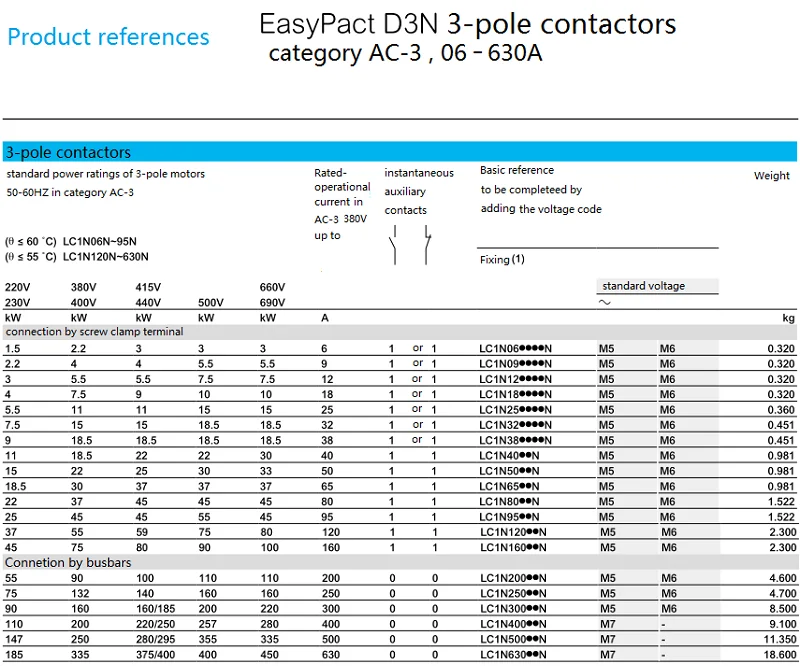
Task: Select reference LC1N40••N
Action: (509, 456)
